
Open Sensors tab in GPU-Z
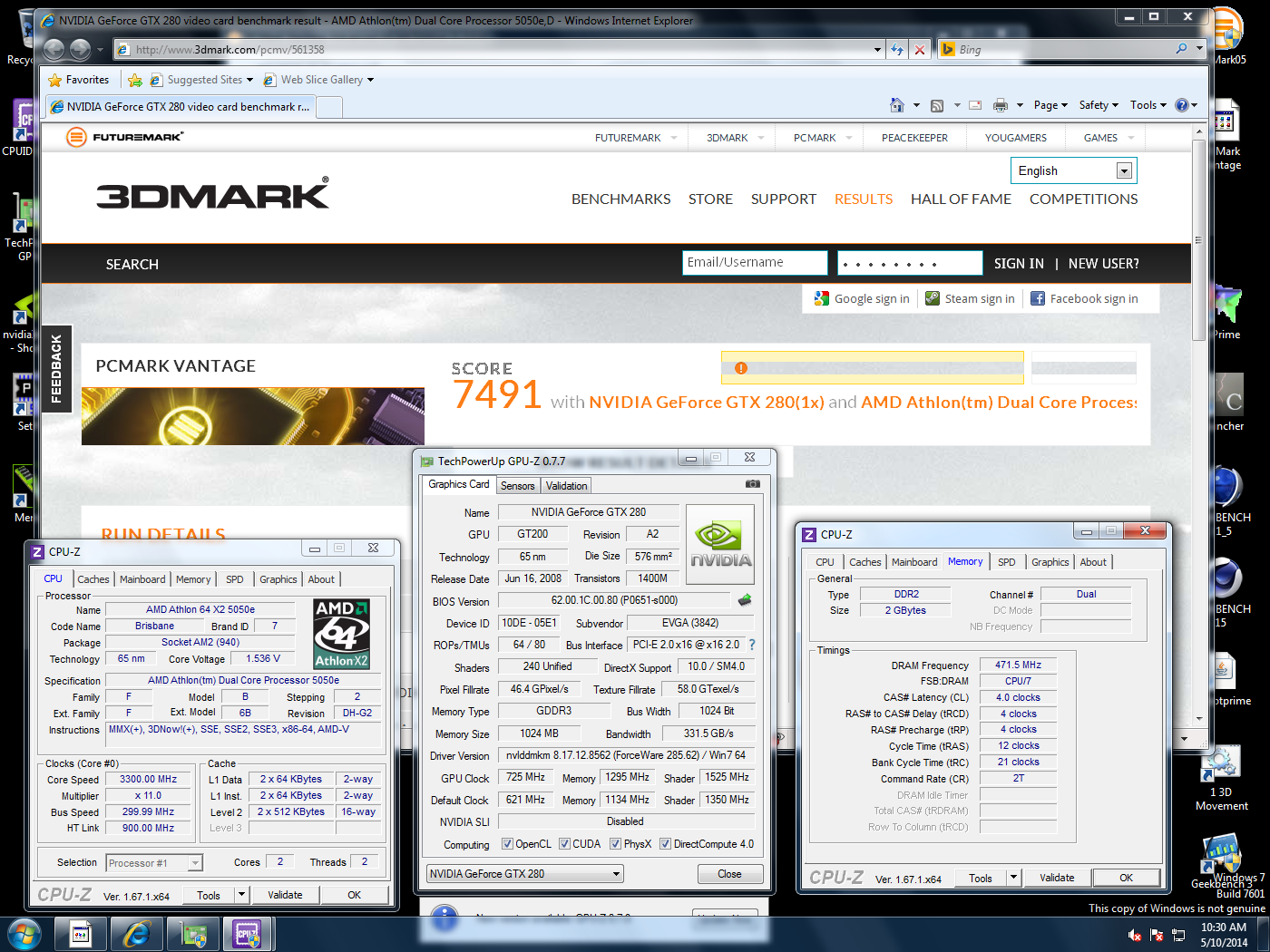pyautogui.click(x=518, y=486)
